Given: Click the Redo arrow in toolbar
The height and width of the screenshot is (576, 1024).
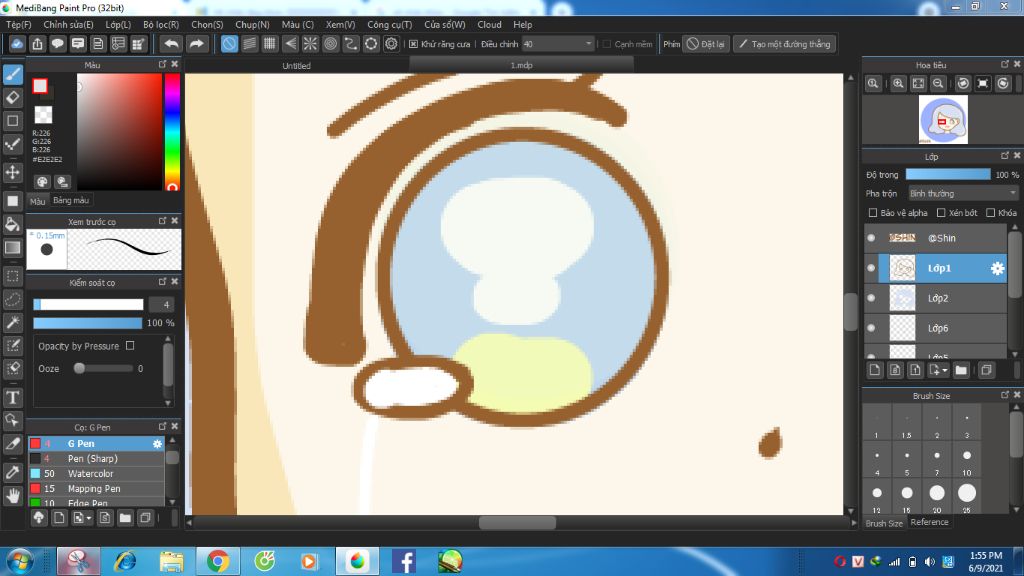Looking at the screenshot, I should (x=196, y=44).
